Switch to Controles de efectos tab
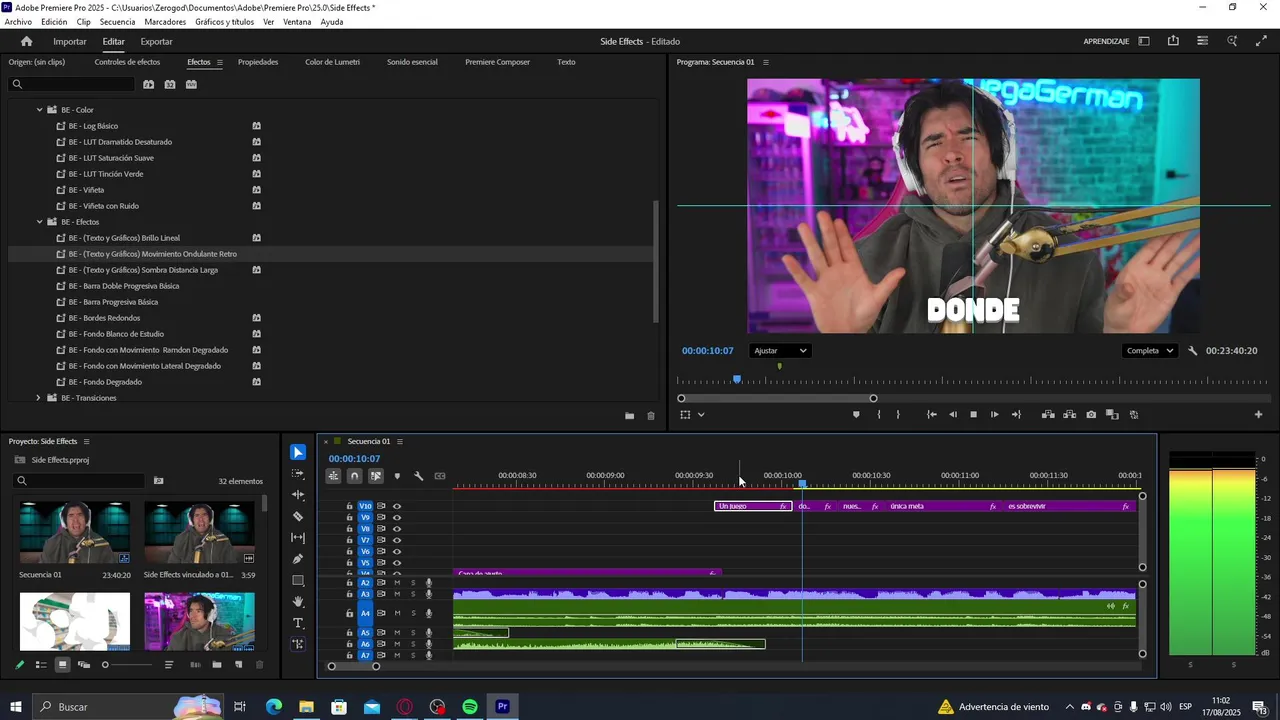The image size is (1280, 720). pyautogui.click(x=127, y=62)
